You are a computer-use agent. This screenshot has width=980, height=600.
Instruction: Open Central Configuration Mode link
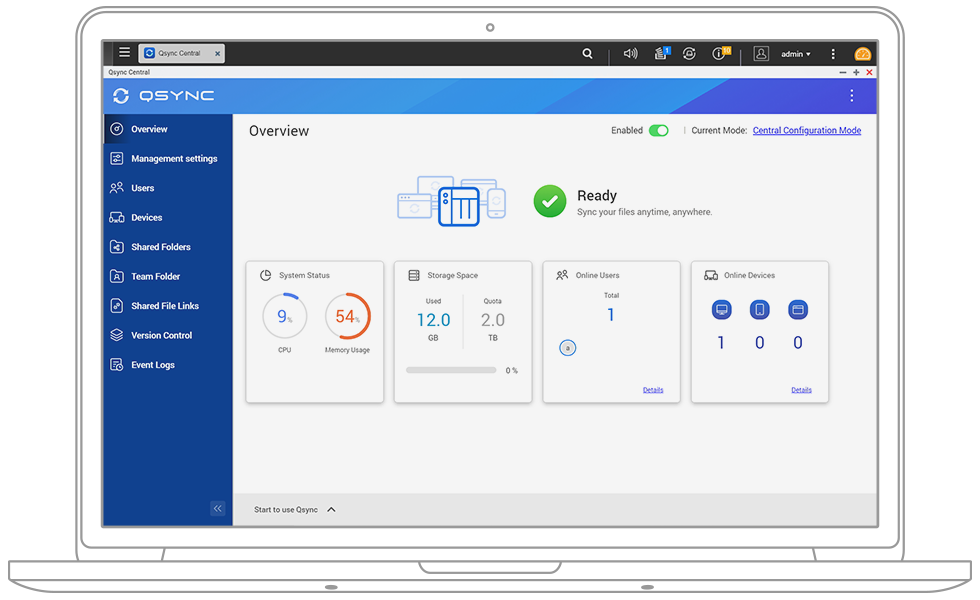click(x=807, y=130)
